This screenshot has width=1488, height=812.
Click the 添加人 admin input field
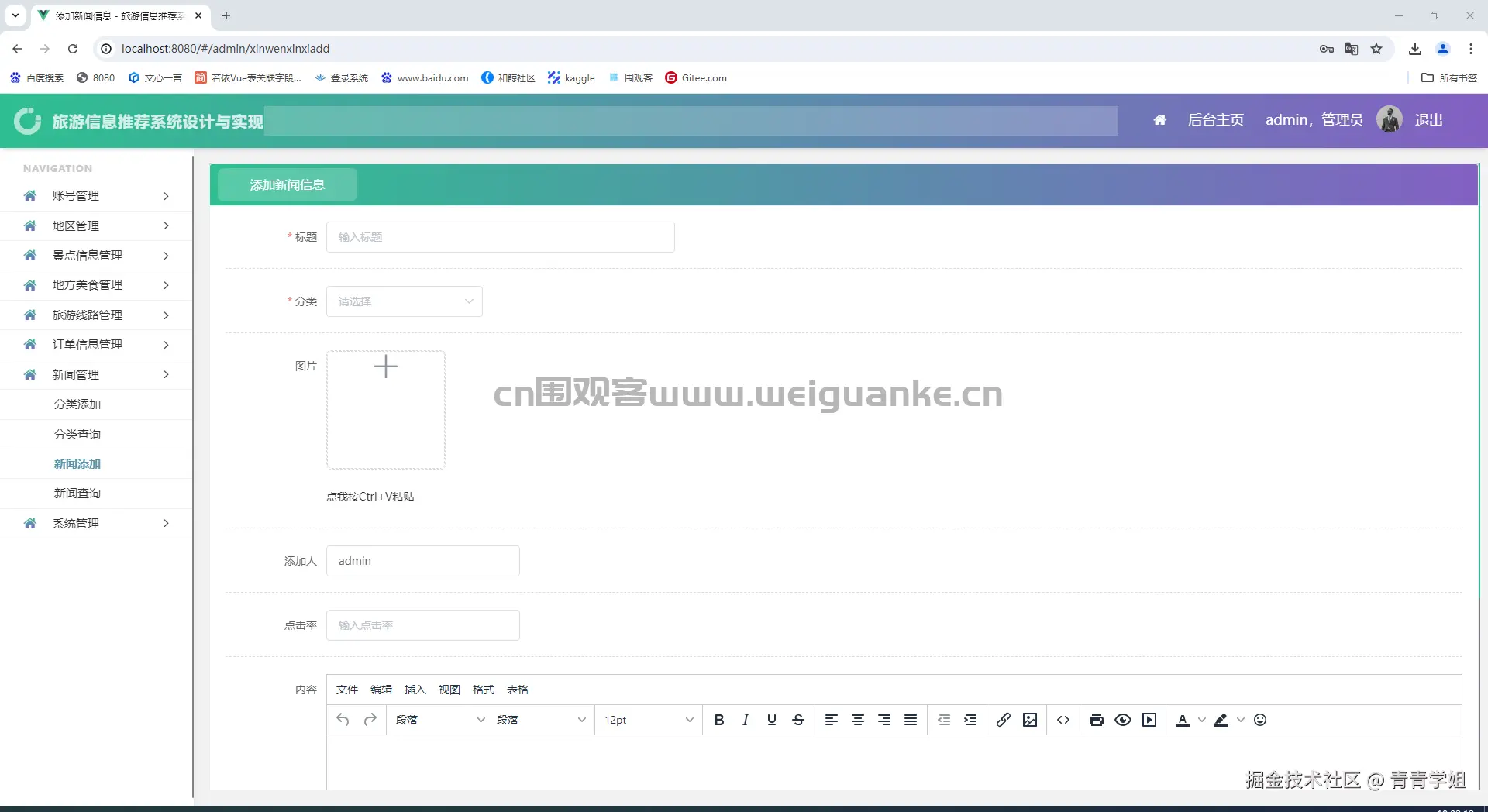[423, 561]
